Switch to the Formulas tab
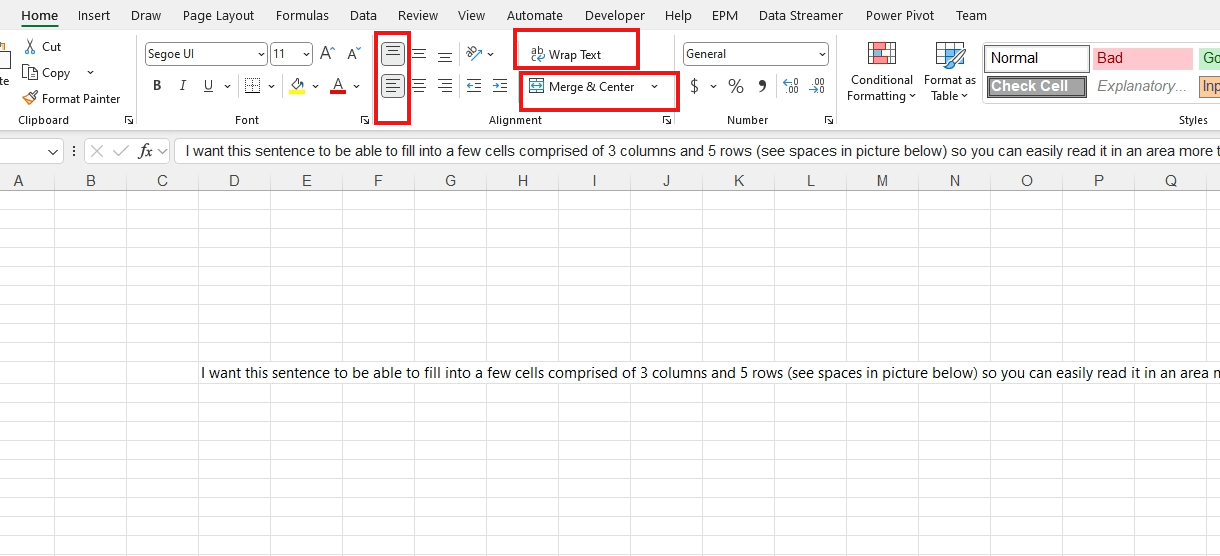 [x=302, y=15]
